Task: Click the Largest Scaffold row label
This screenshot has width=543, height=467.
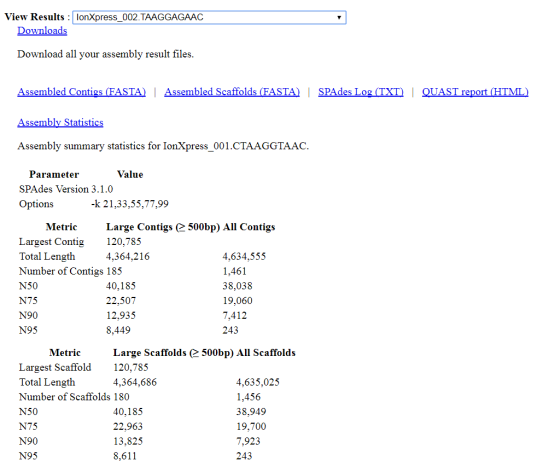Action: click(55, 367)
